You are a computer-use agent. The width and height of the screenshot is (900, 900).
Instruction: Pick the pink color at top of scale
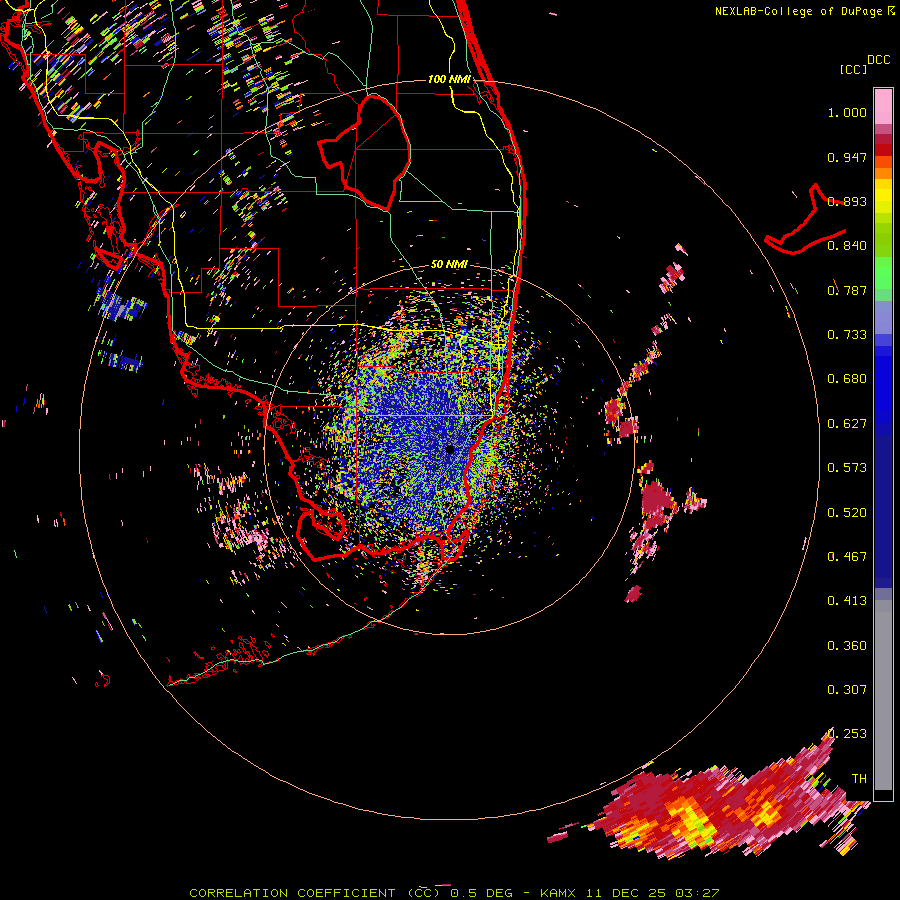click(883, 107)
